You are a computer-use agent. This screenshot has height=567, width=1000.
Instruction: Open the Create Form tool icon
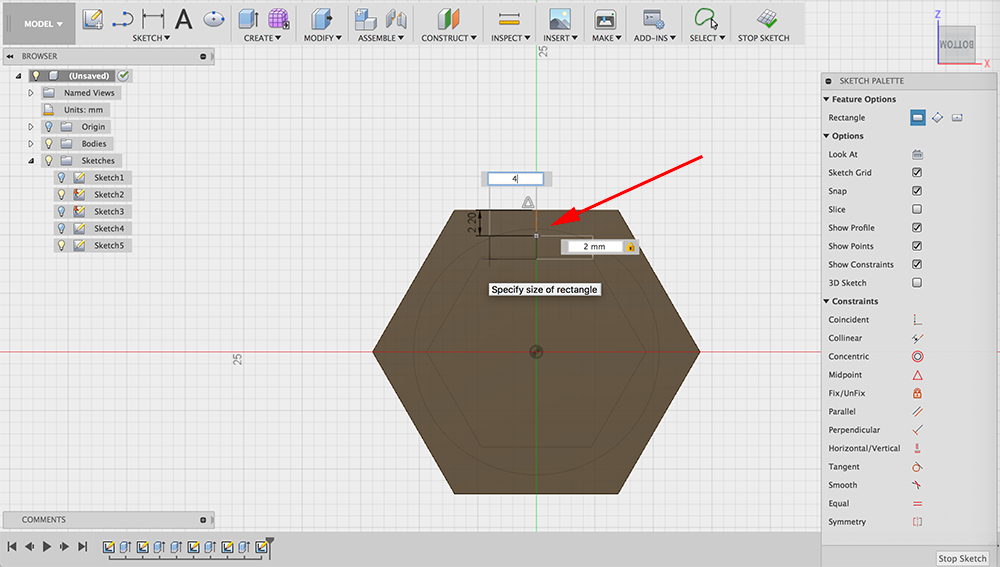[x=278, y=19]
